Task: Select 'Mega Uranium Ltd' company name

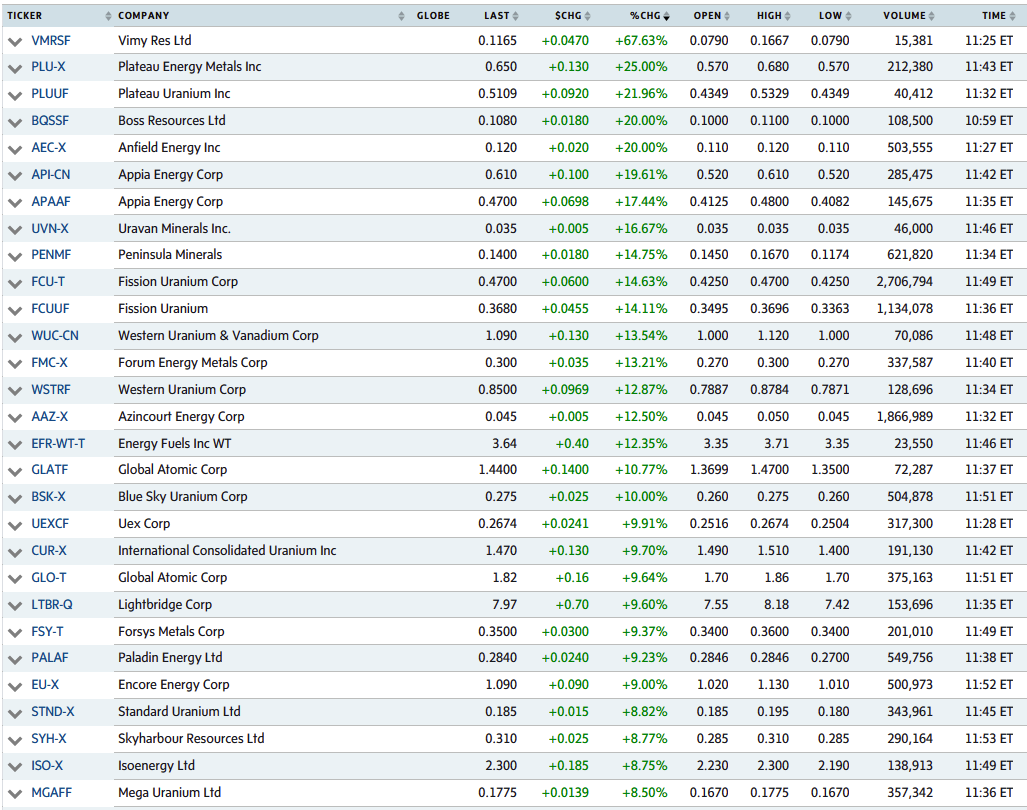Action: (x=169, y=793)
